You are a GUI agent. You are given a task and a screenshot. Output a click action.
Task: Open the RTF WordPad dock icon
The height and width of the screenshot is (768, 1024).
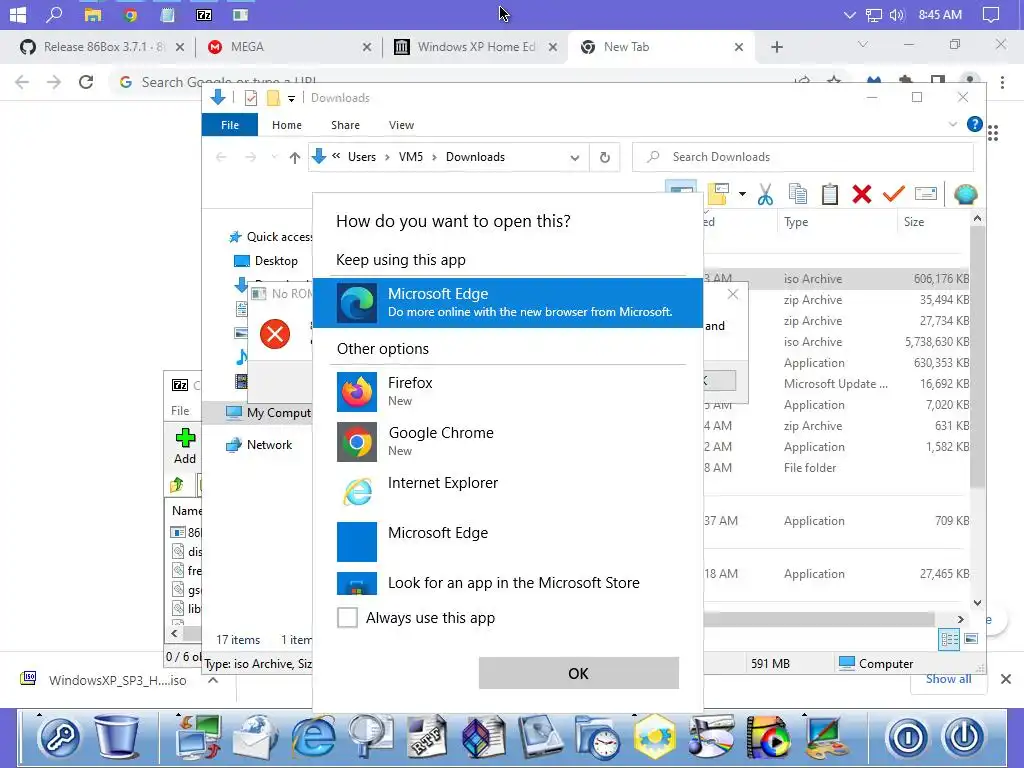tap(427, 737)
